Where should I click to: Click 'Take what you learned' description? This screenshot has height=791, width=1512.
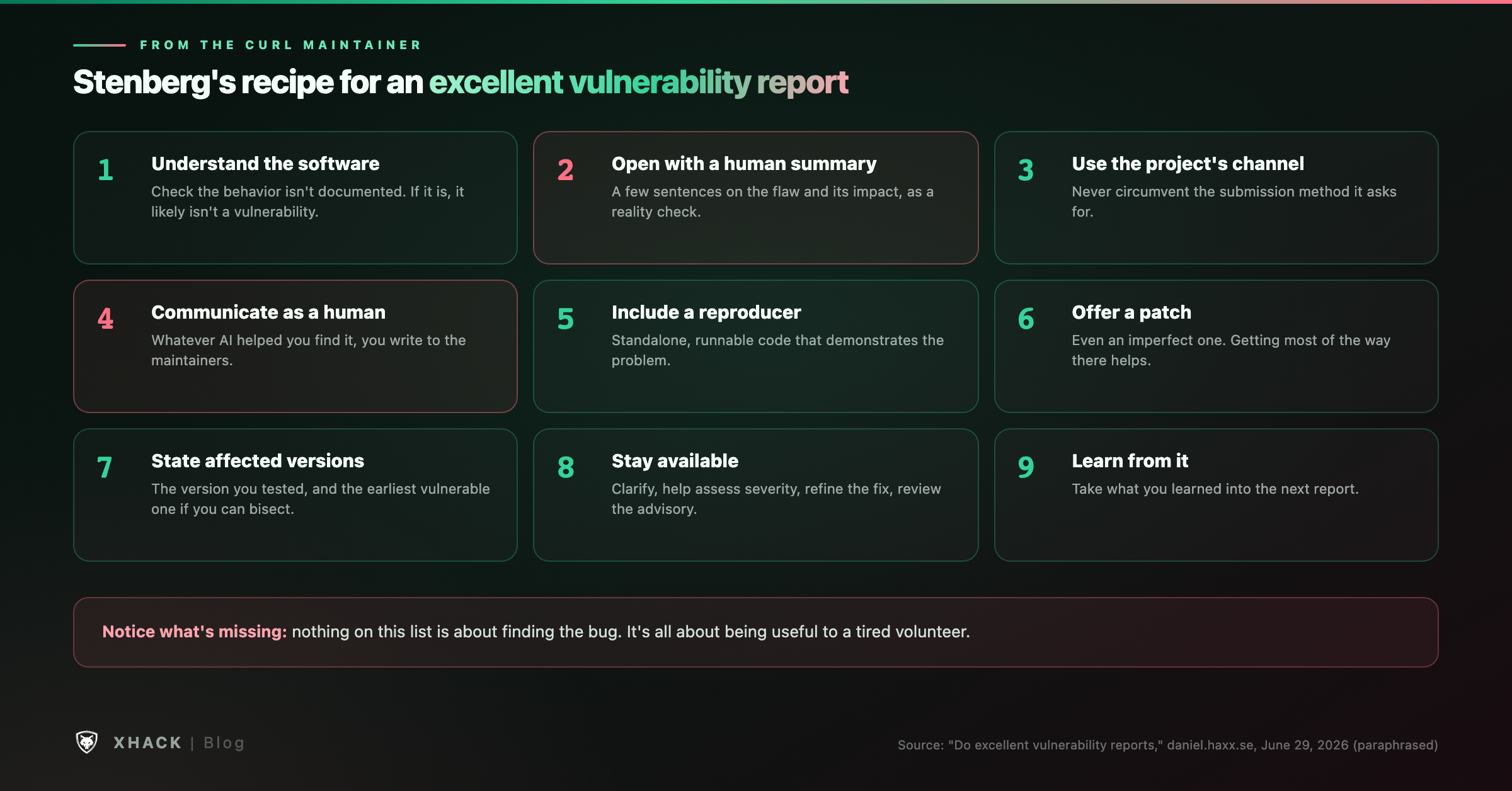click(1215, 489)
